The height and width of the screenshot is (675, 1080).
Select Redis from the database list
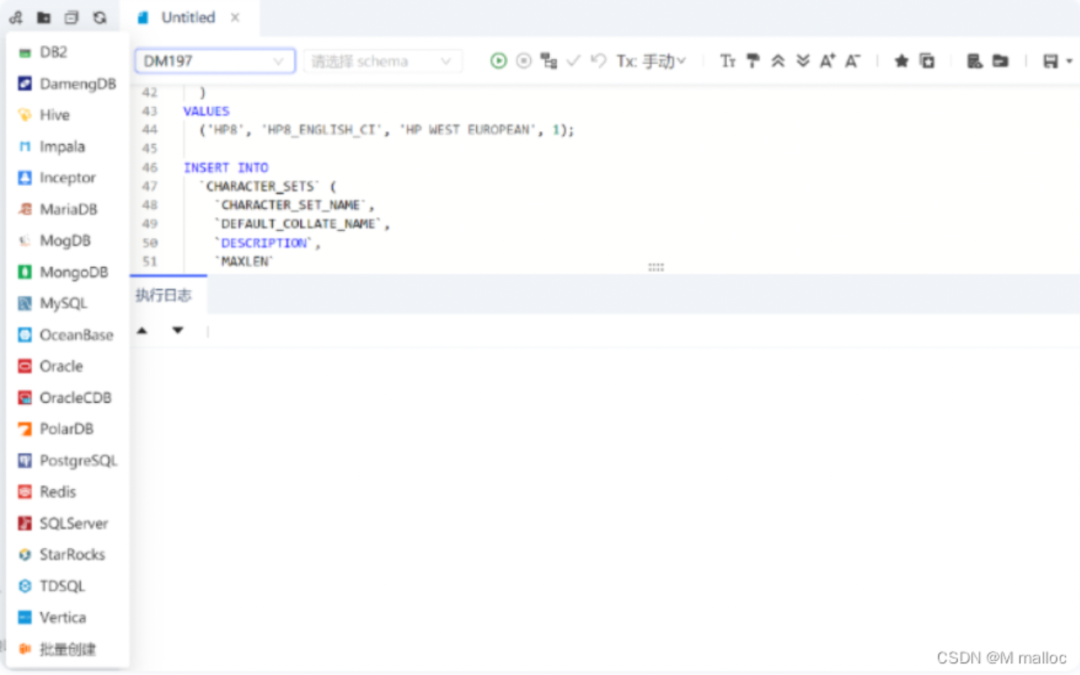(68, 492)
